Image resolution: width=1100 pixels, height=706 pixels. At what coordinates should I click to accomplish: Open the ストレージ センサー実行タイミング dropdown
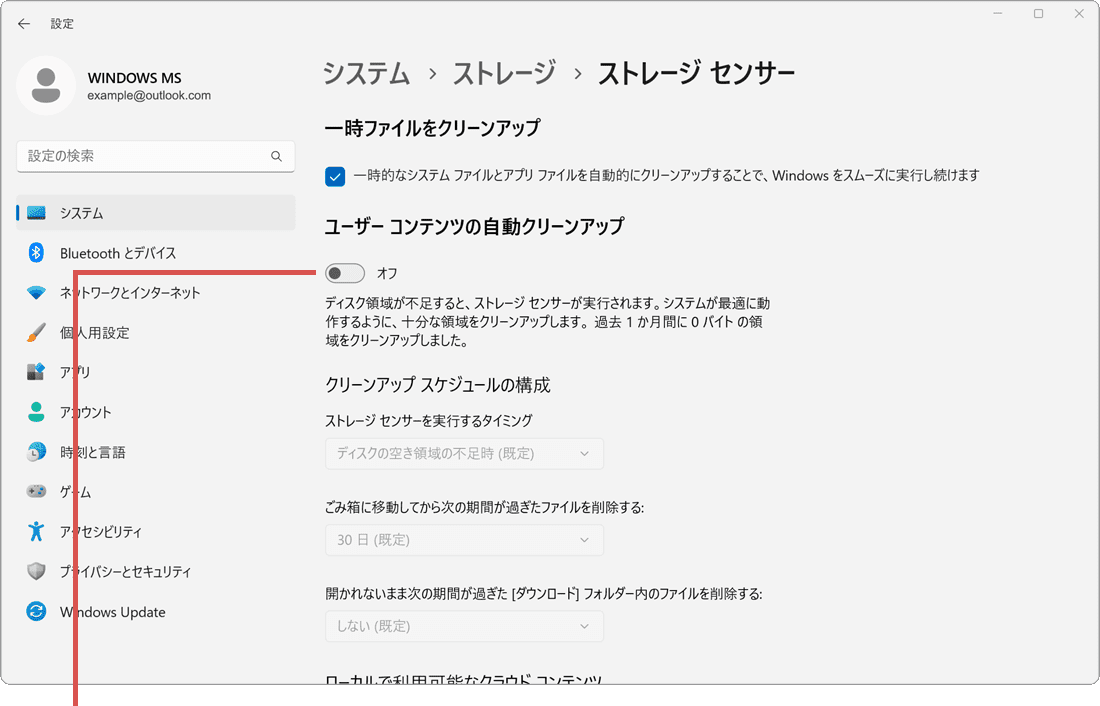pyautogui.click(x=464, y=453)
